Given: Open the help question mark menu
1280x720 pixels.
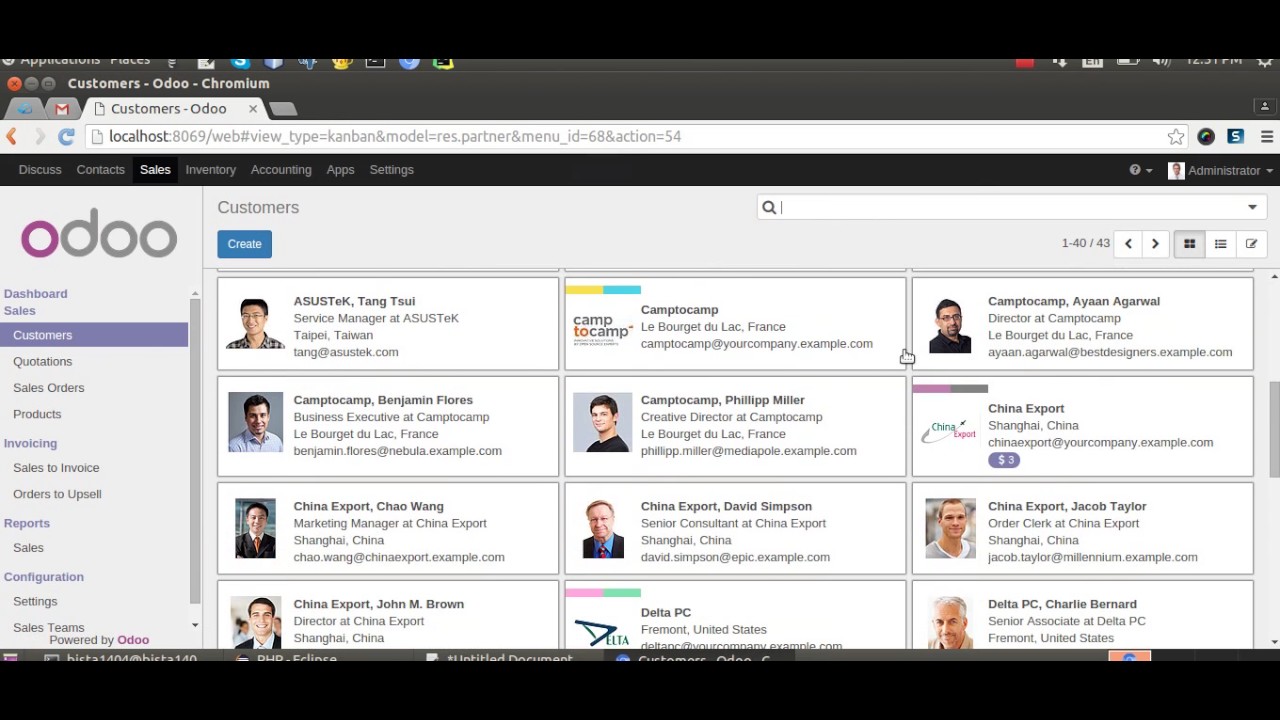Looking at the screenshot, I should click(x=1140, y=171).
